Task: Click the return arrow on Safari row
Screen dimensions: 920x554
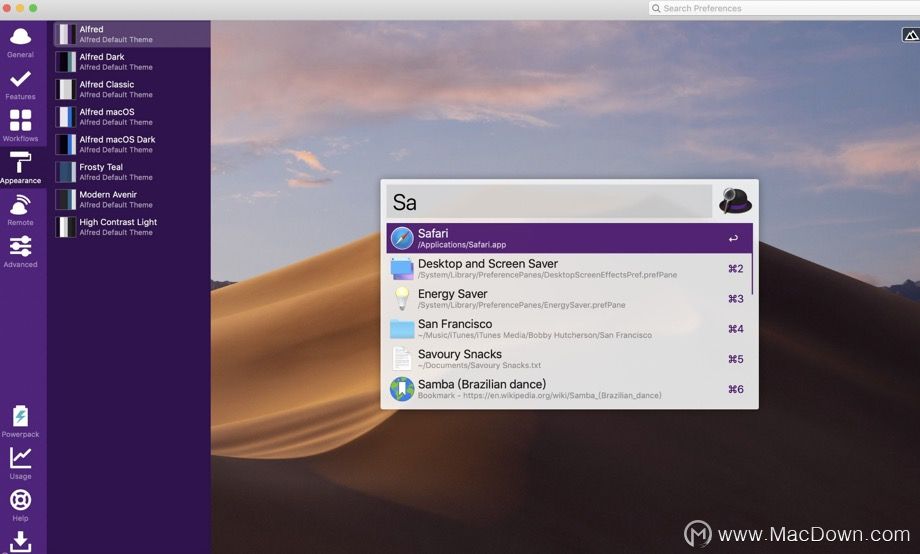Action: 733,238
